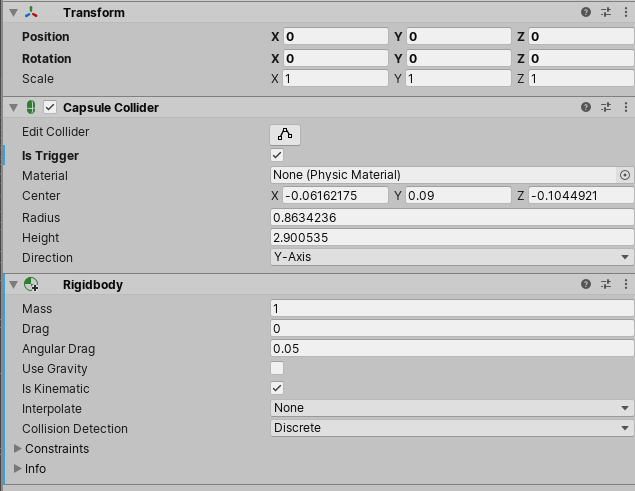Open Rigidbody component context menu
The height and width of the screenshot is (491, 635).
click(625, 285)
